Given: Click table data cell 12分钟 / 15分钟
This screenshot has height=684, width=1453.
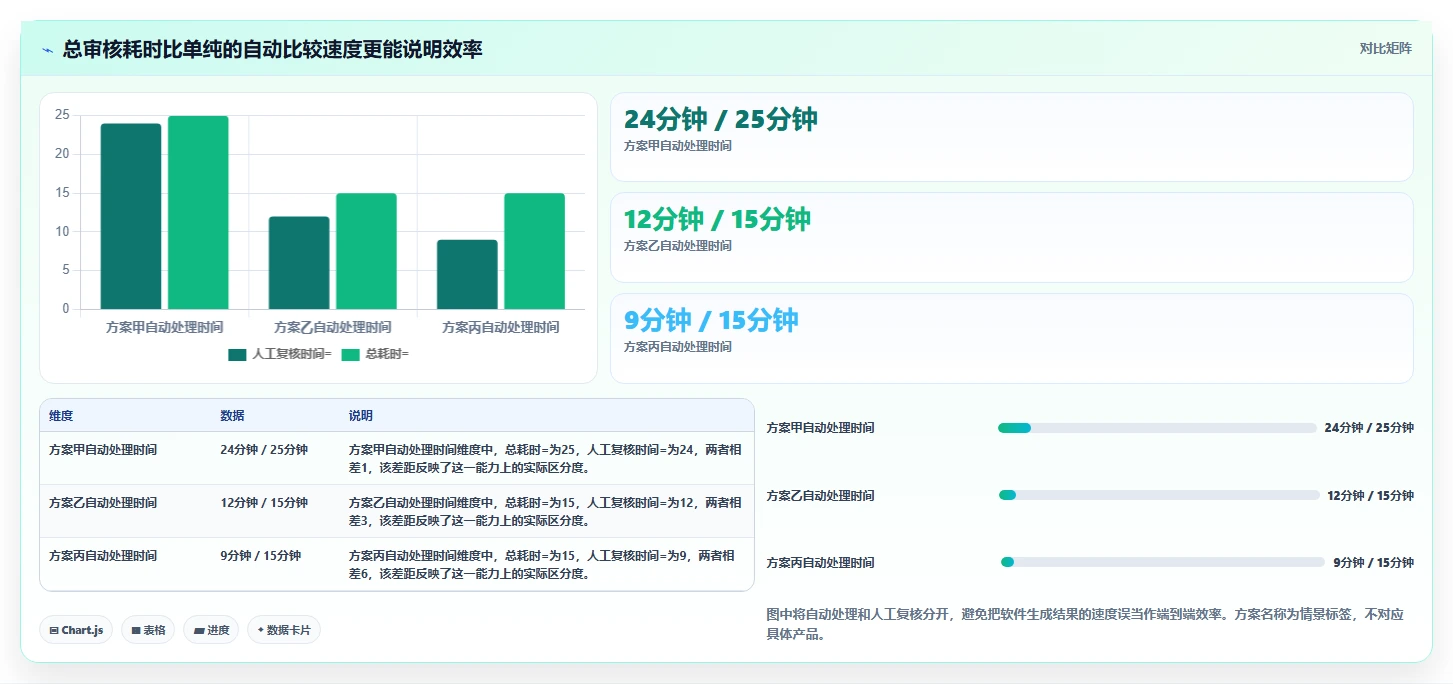Looking at the screenshot, I should click(x=264, y=503).
